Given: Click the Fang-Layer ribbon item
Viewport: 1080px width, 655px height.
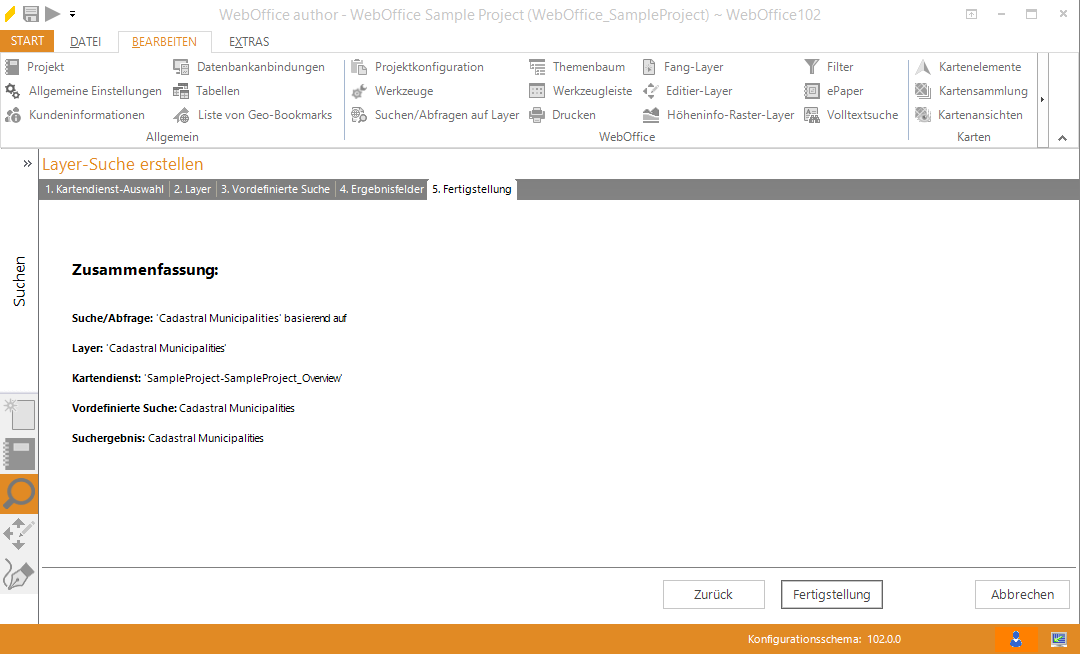Looking at the screenshot, I should (683, 67).
